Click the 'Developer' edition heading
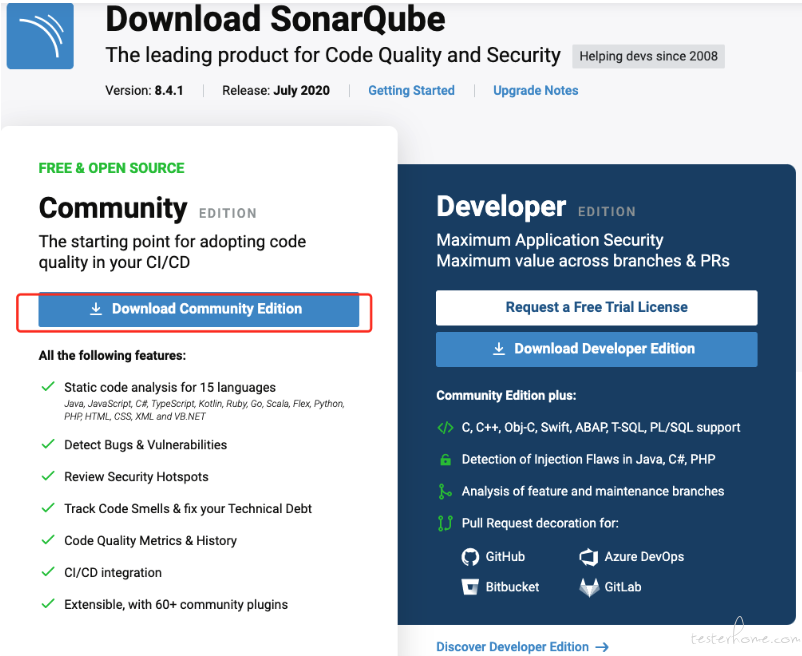 tap(501, 207)
